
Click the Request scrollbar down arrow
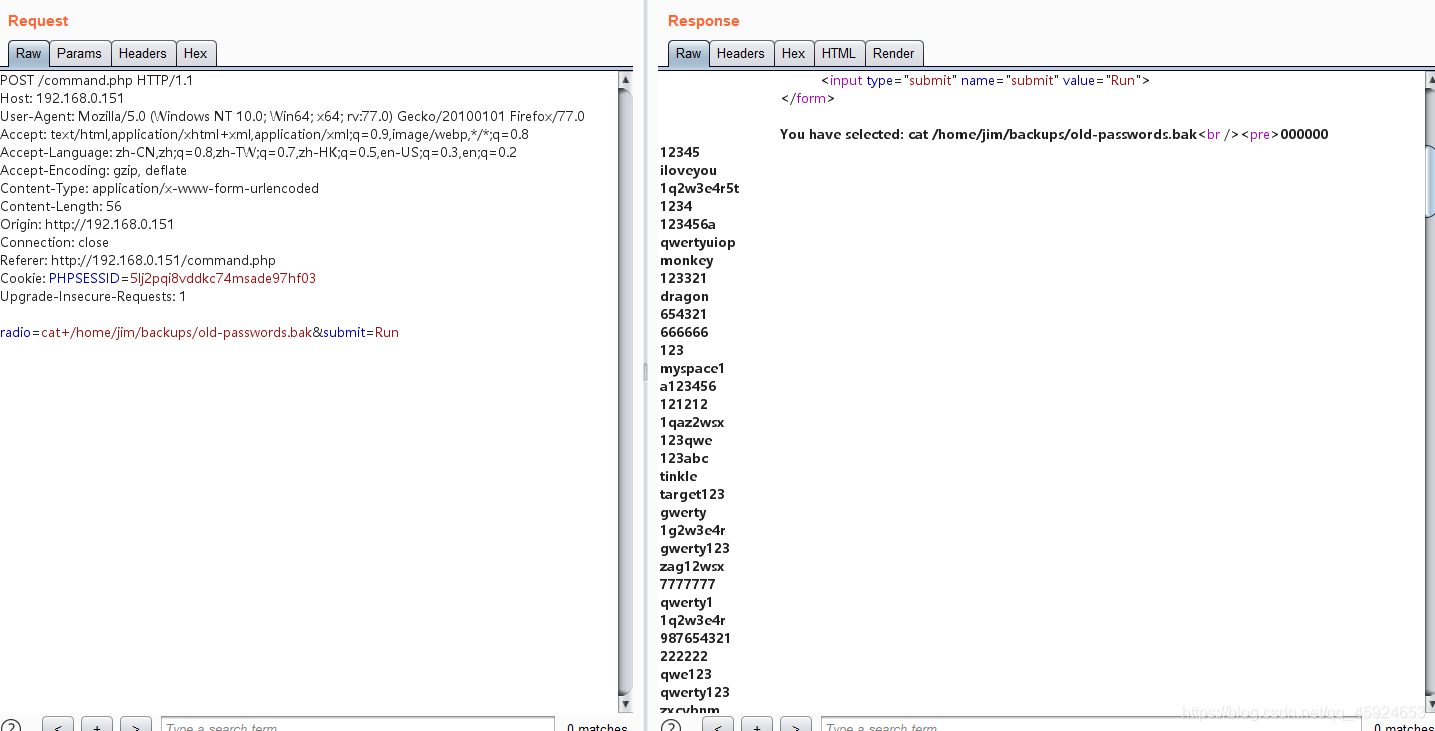click(x=626, y=705)
